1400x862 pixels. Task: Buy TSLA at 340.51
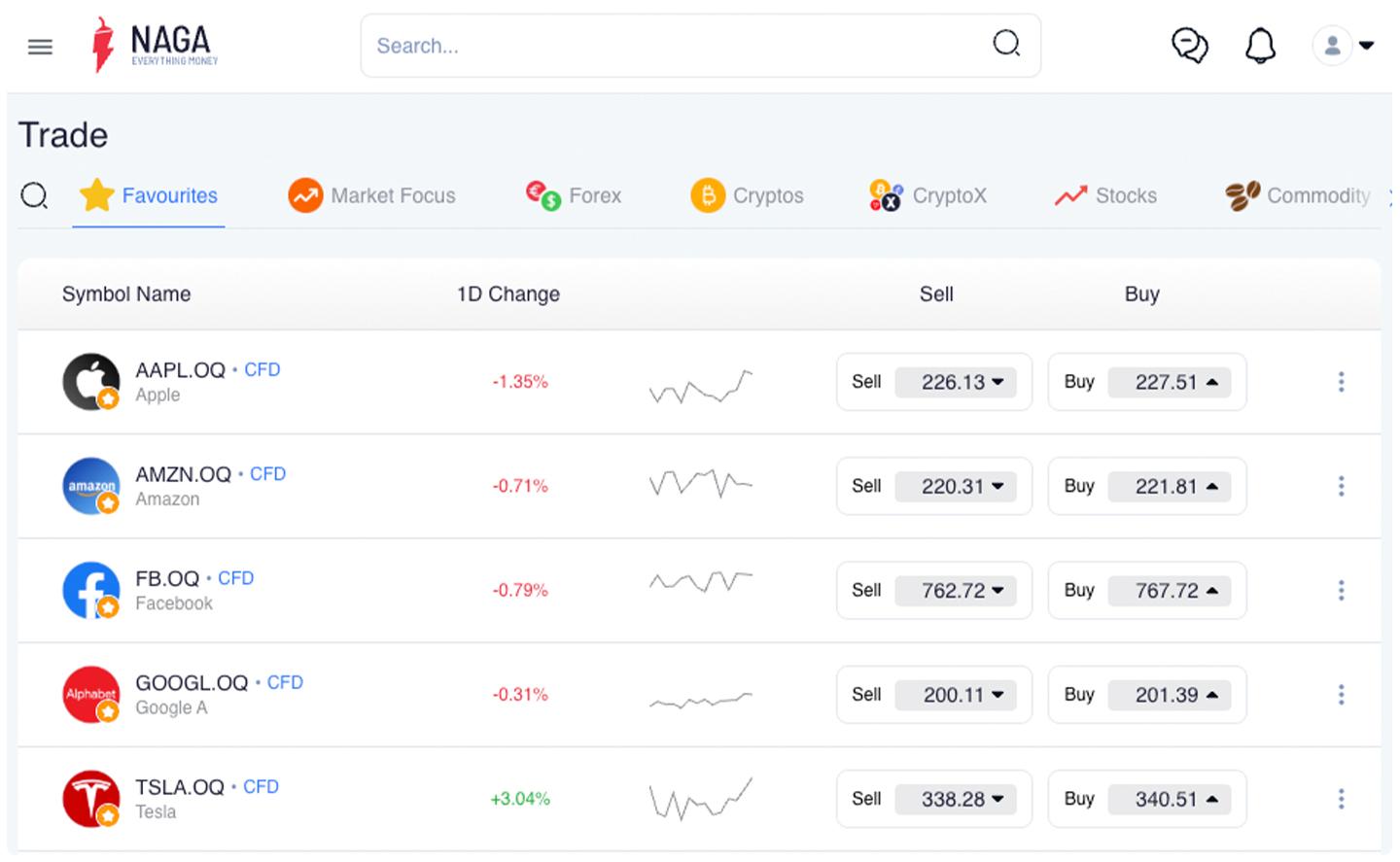[1146, 799]
